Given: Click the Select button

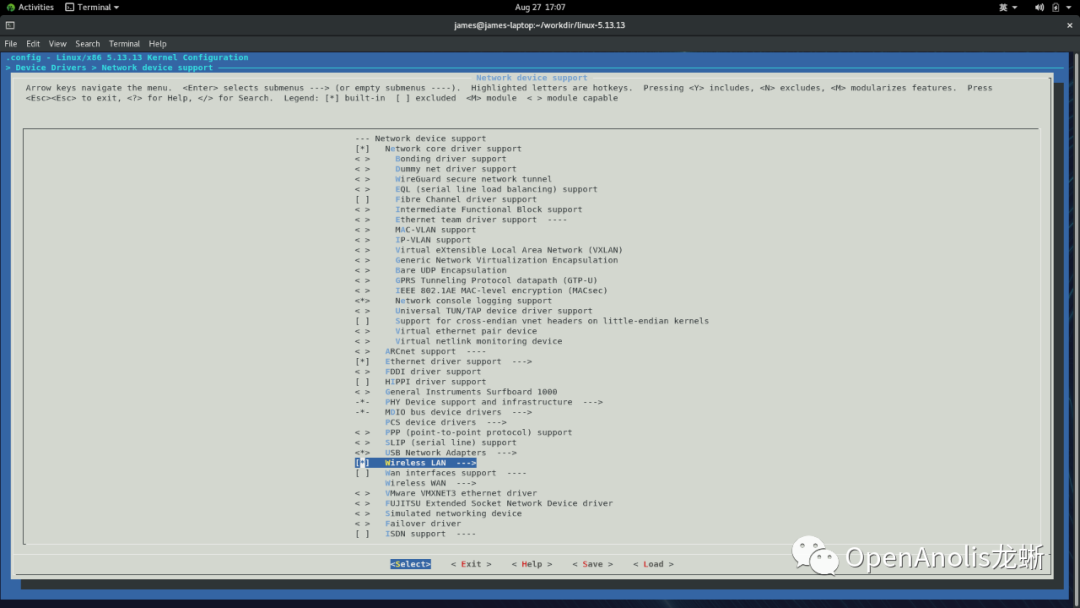Looking at the screenshot, I should pos(411,564).
